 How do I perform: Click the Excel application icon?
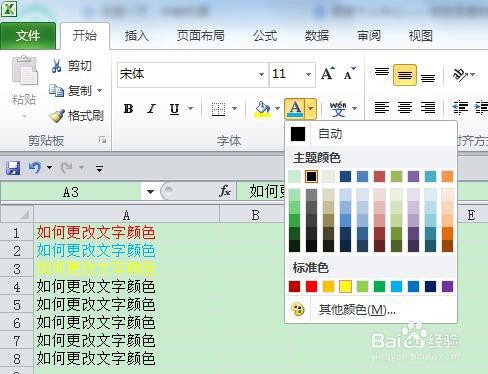9,9
